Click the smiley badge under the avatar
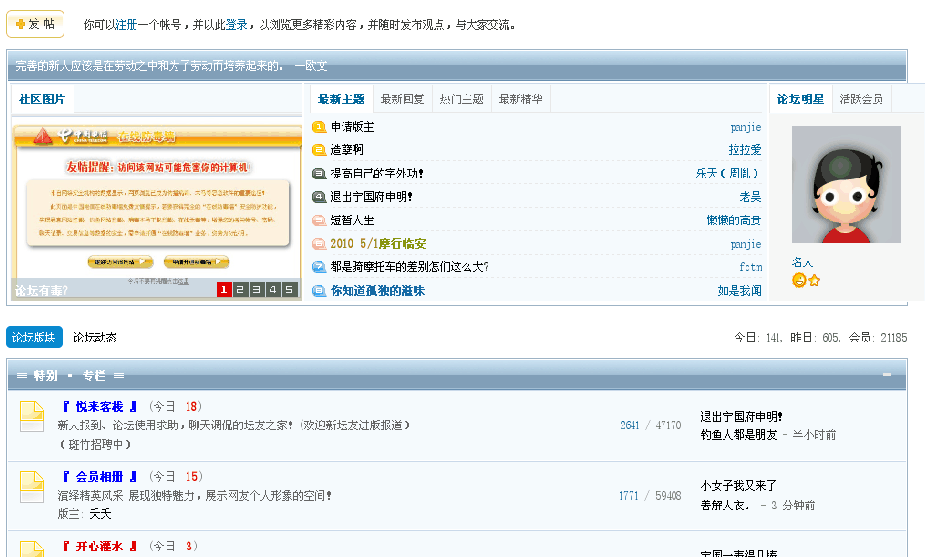The image size is (928, 557). pyautogui.click(x=799, y=280)
